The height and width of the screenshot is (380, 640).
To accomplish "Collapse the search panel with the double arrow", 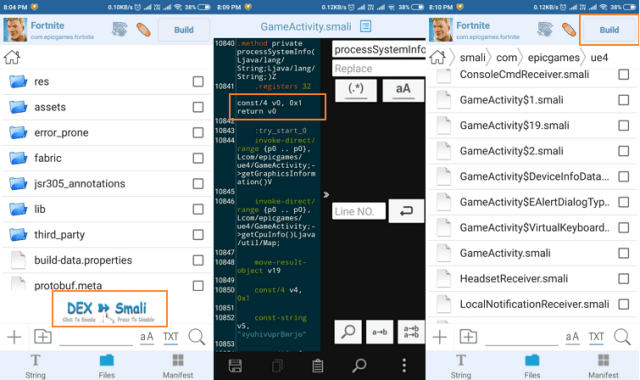I will tap(326, 195).
